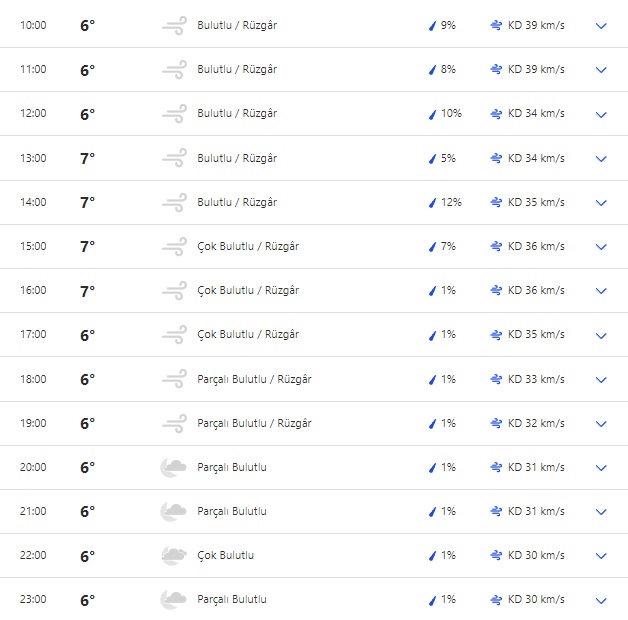The image size is (628, 620).
Task: Click the 7° temperature at 16:00
Action: click(x=87, y=291)
